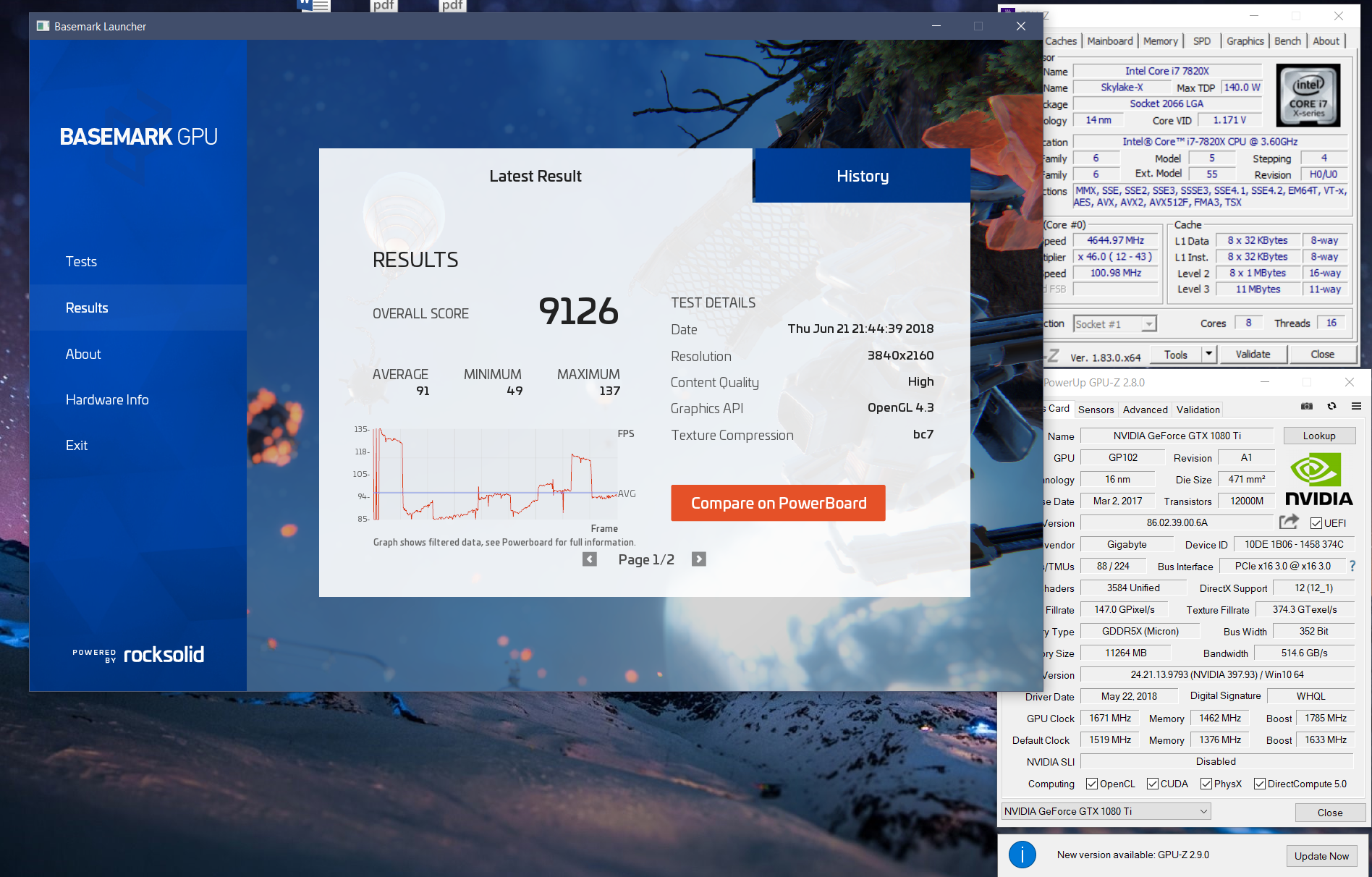Open the CPU-Z Tools dropdown arrow
1372x877 pixels.
(x=1208, y=354)
